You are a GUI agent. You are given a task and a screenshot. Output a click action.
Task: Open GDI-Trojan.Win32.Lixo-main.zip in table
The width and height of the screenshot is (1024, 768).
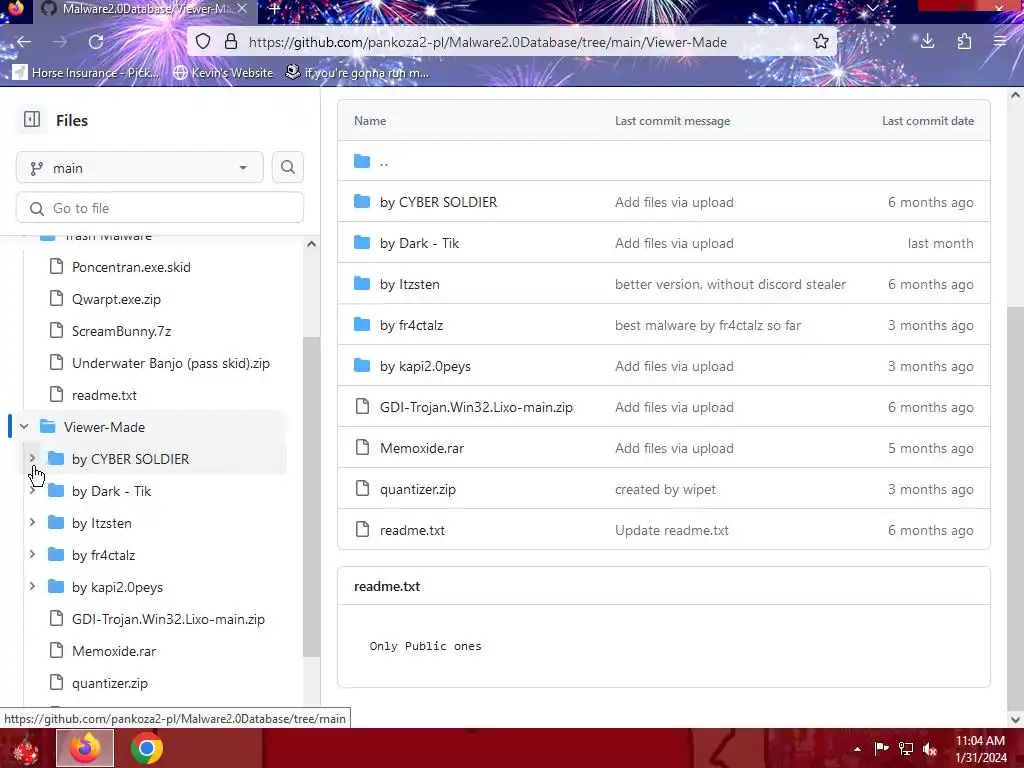pyautogui.click(x=476, y=407)
